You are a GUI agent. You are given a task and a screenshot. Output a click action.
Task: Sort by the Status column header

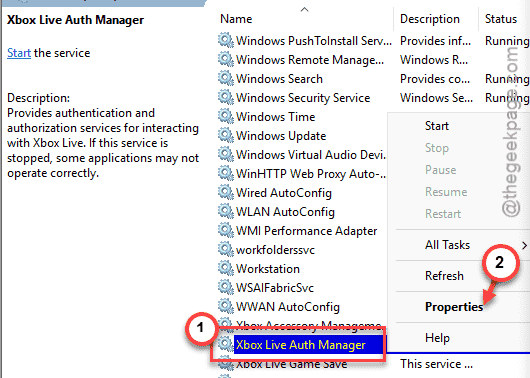point(501,19)
